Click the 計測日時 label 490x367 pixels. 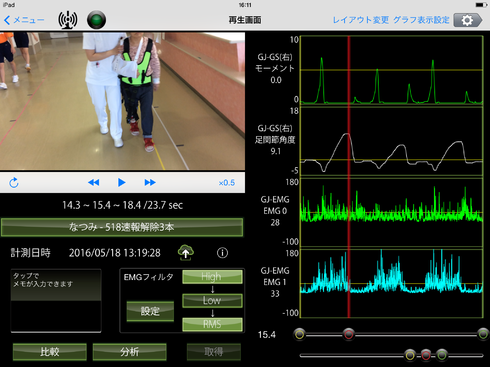tap(30, 253)
